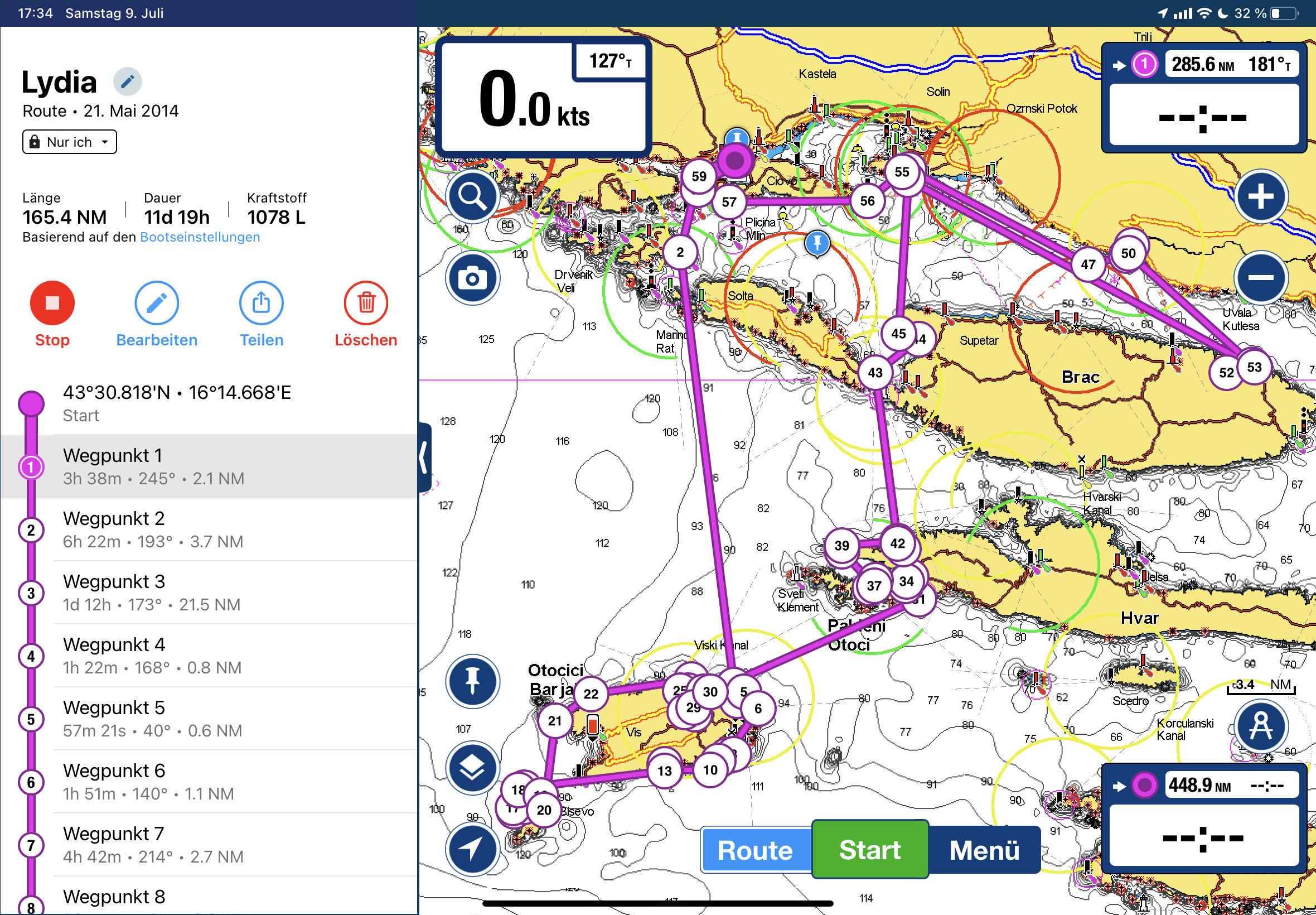Edit the route name Lydia pencil icon
The width and height of the screenshot is (1316, 915).
tap(127, 81)
